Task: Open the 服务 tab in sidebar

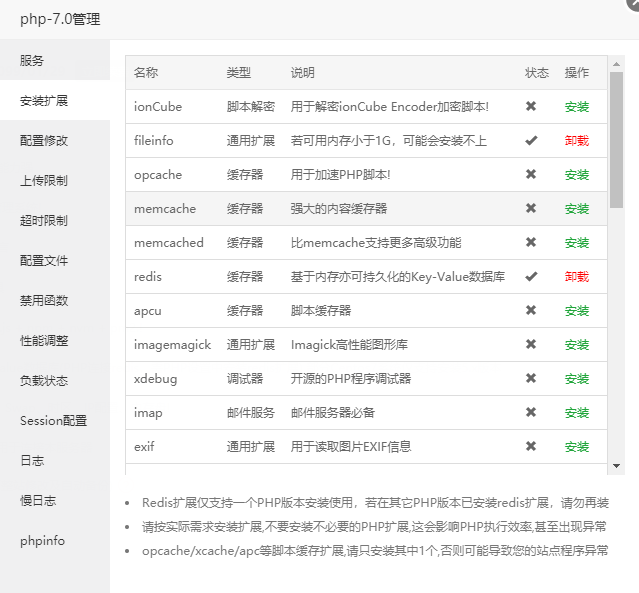Action: click(x=32, y=60)
